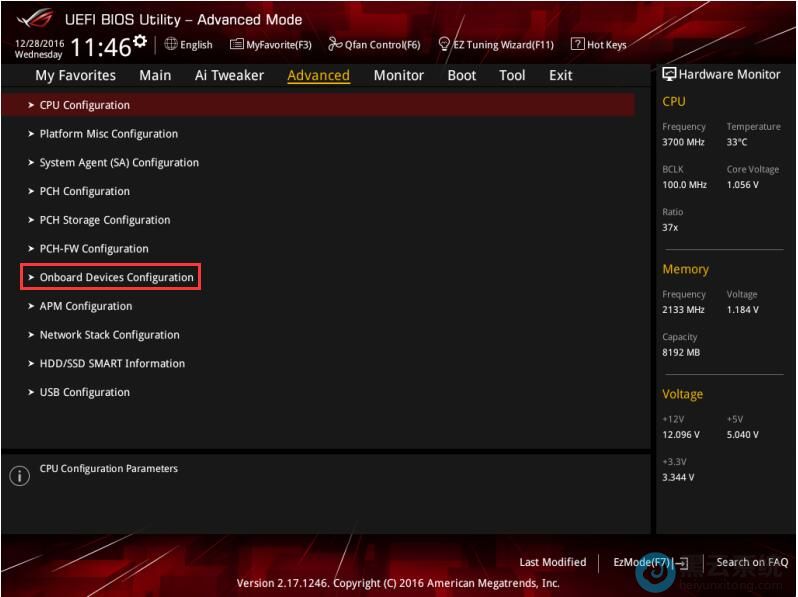Click the EZ Tuning Wizard lightbulb icon

[x=444, y=44]
